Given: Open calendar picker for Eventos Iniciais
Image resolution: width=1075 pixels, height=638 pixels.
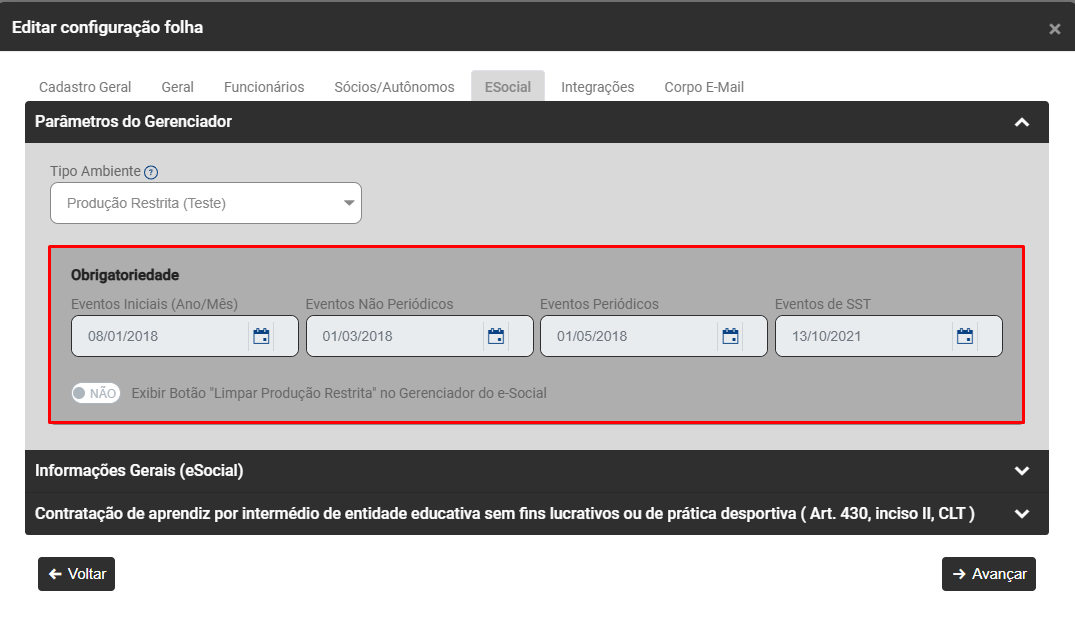Looking at the screenshot, I should click(261, 336).
